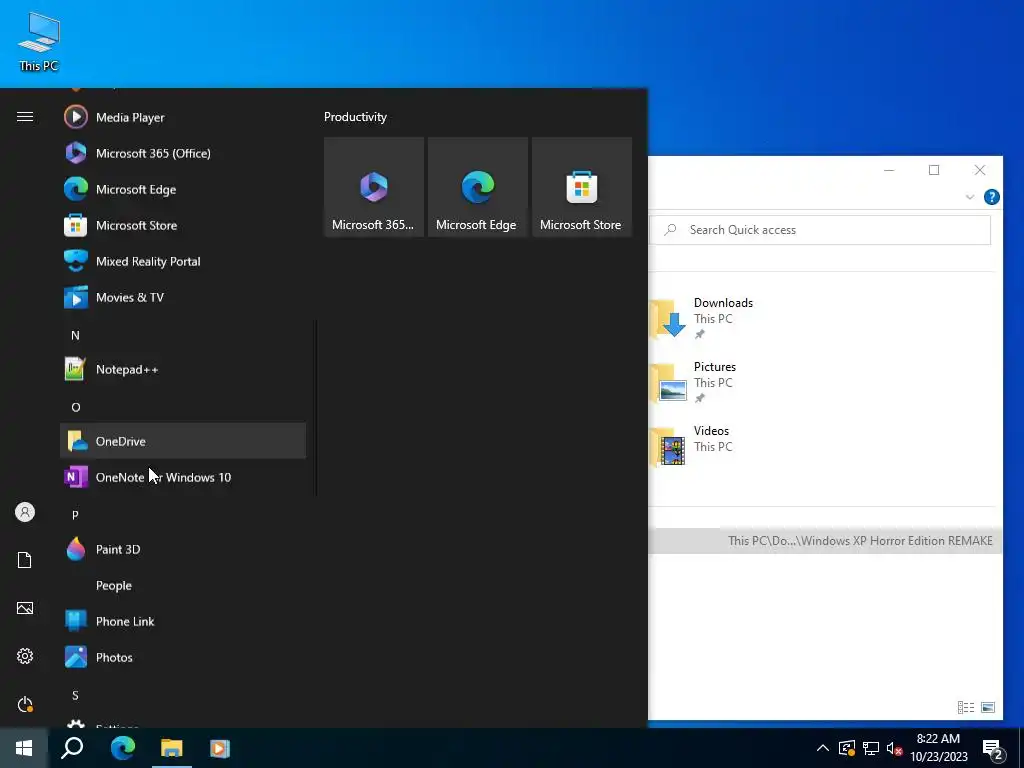1024x768 pixels.
Task: Open File Explorer Help icon
Action: click(x=991, y=197)
